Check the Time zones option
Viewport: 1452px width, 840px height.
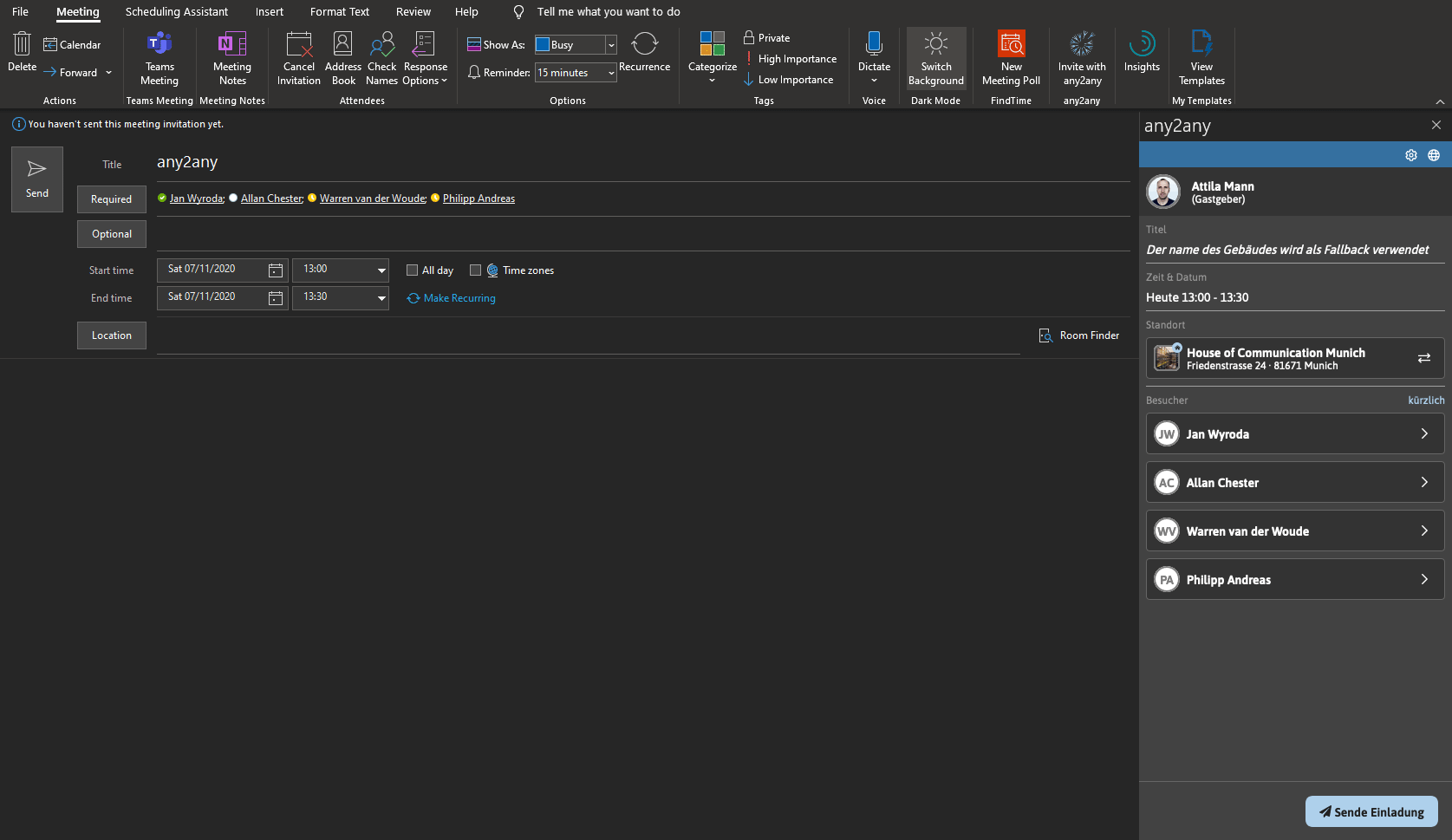click(475, 270)
